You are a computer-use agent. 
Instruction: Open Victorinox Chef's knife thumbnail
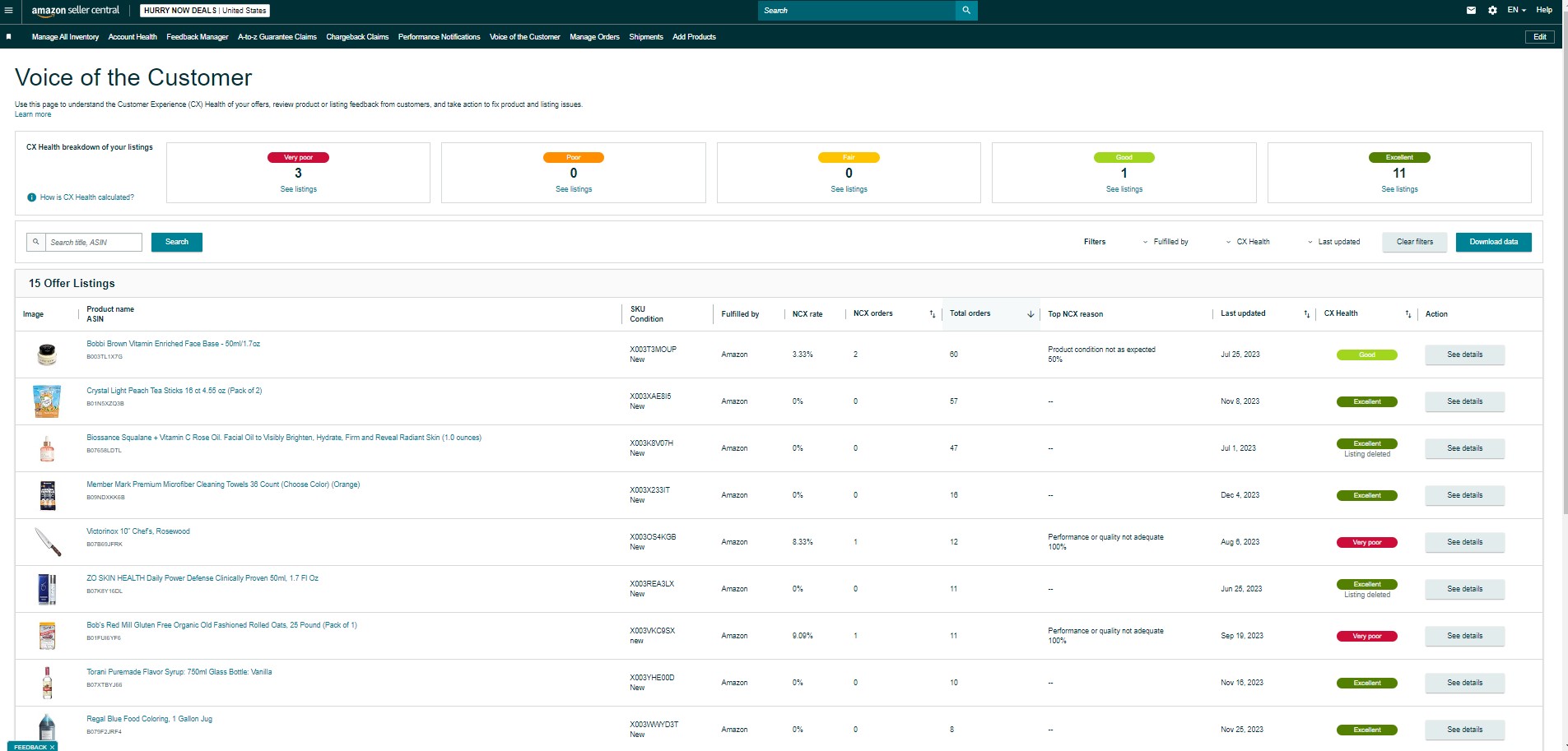pyautogui.click(x=48, y=542)
